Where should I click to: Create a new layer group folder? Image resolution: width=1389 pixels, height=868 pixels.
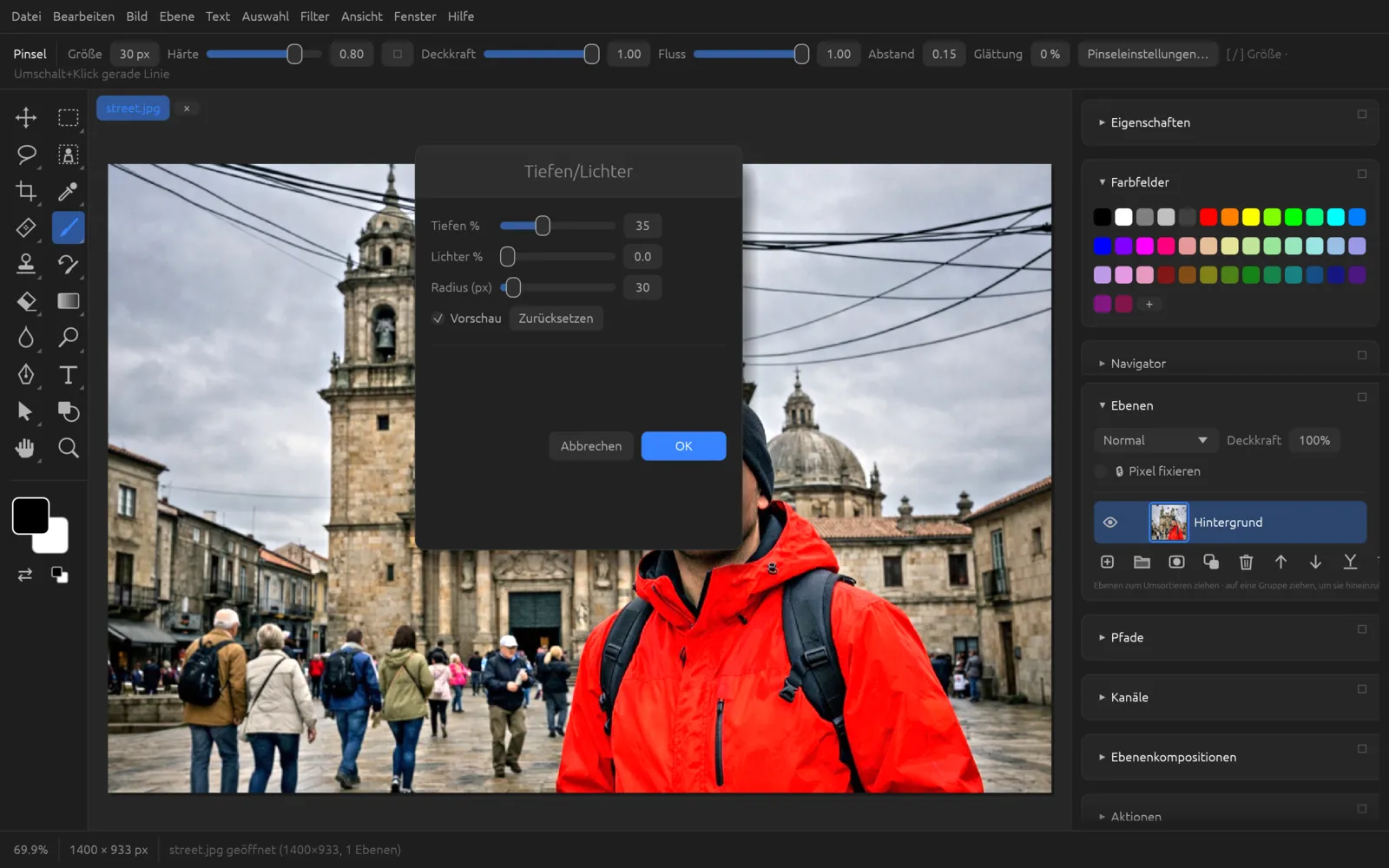tap(1142, 562)
